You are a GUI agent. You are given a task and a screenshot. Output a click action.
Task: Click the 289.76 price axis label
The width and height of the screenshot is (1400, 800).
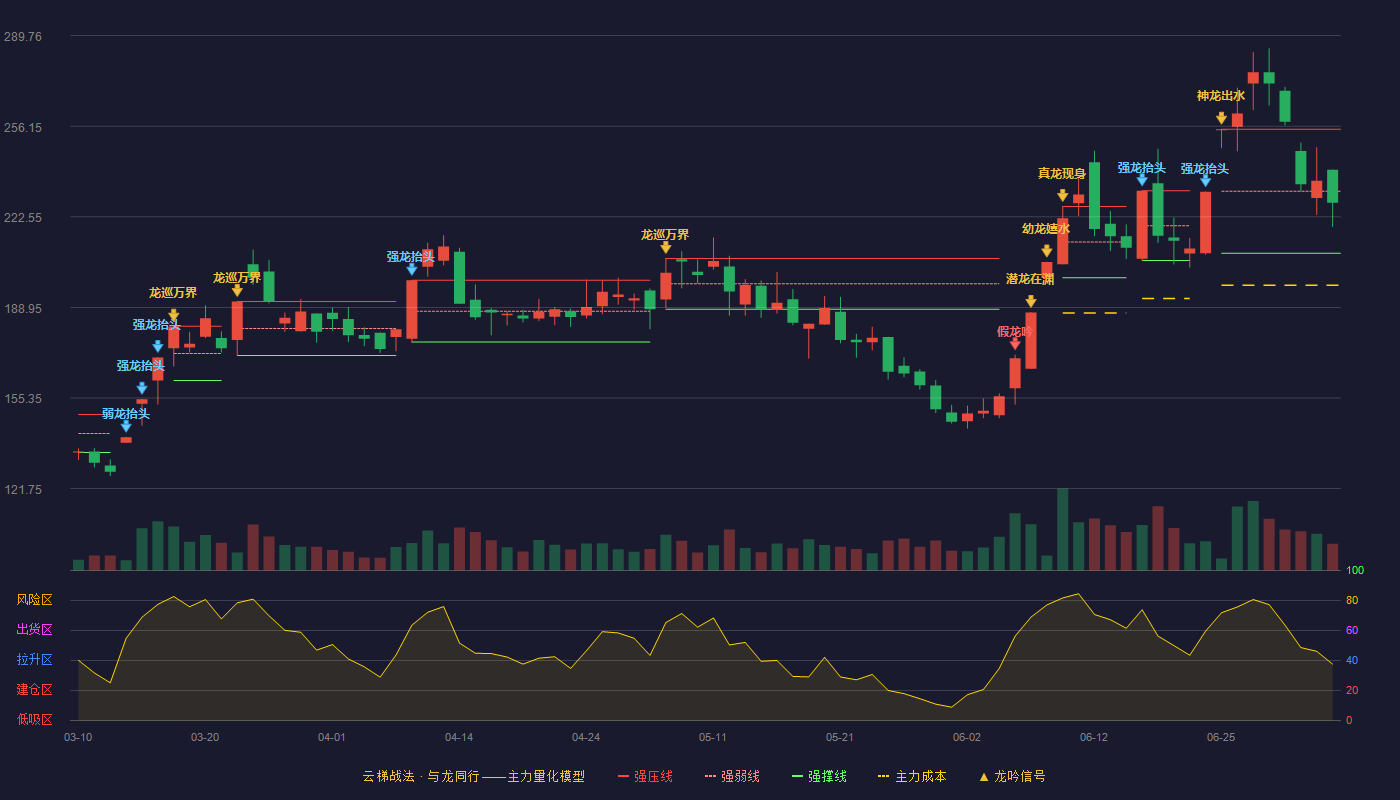(23, 36)
